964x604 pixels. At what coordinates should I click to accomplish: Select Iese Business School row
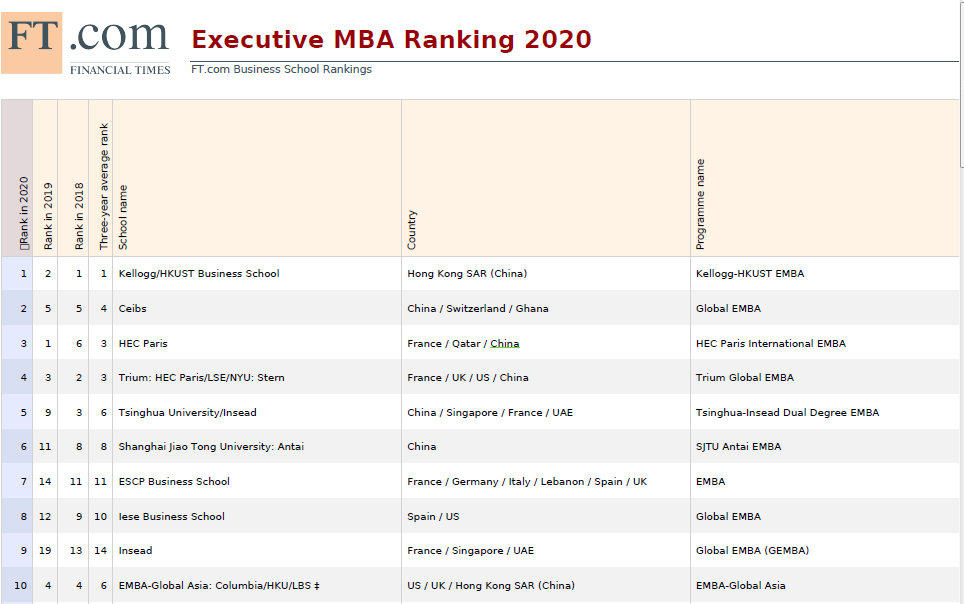pyautogui.click(x=171, y=516)
